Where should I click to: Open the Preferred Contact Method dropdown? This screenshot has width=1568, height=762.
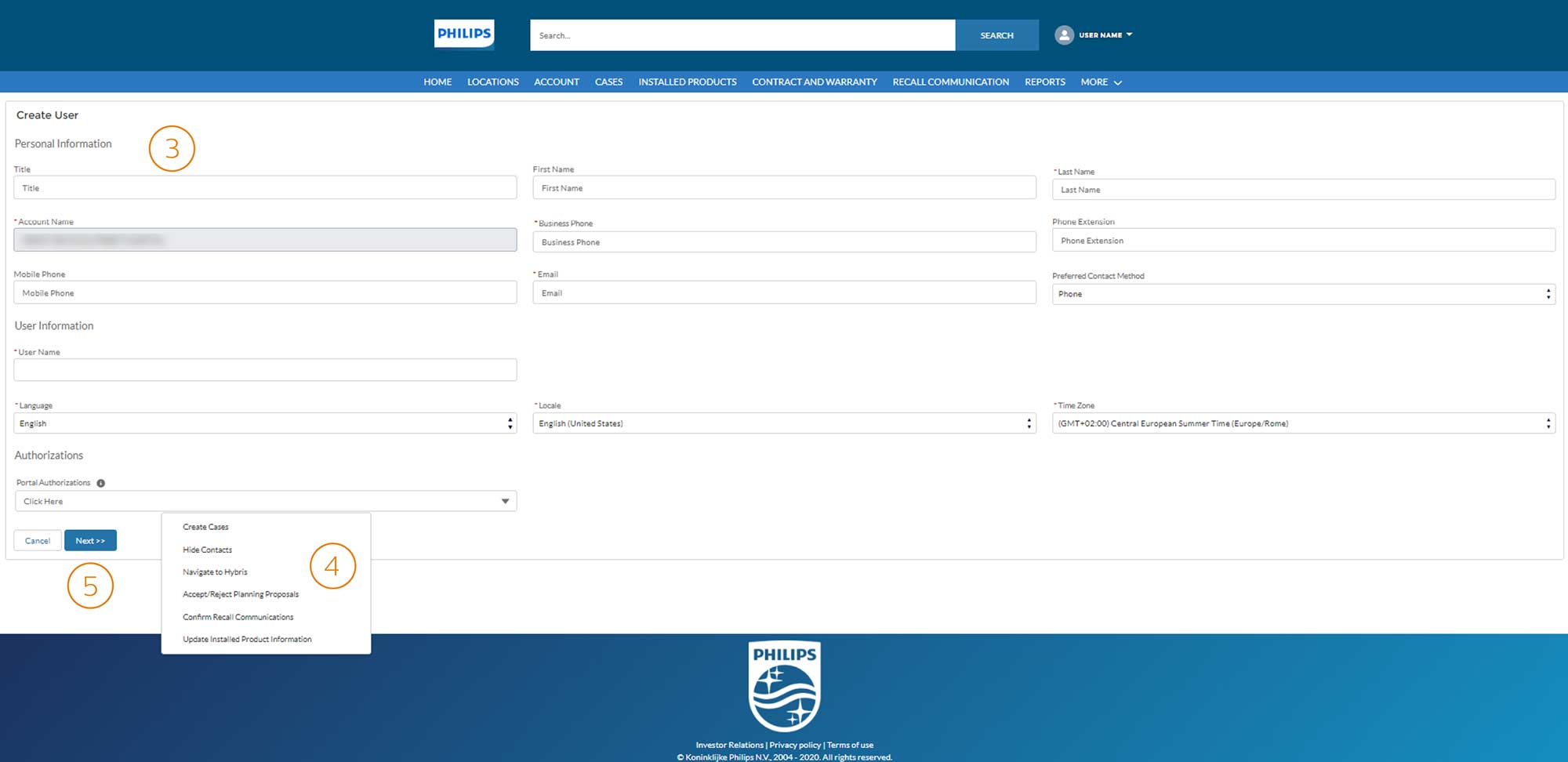pyautogui.click(x=1302, y=294)
